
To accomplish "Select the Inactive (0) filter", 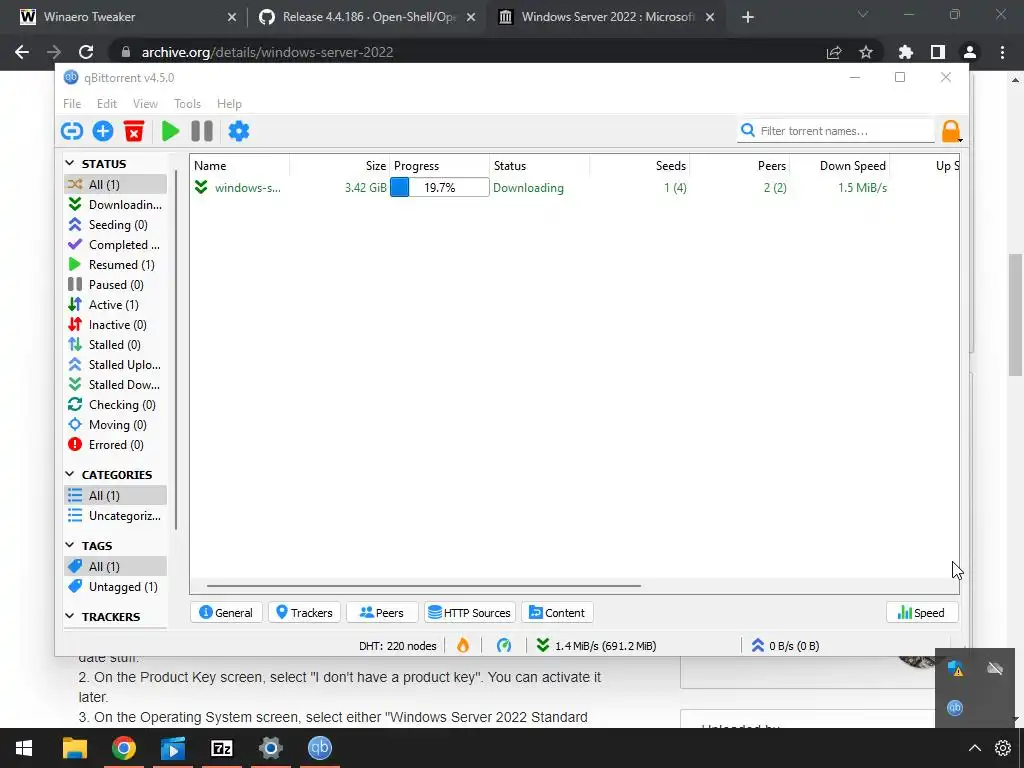I will coord(116,325).
